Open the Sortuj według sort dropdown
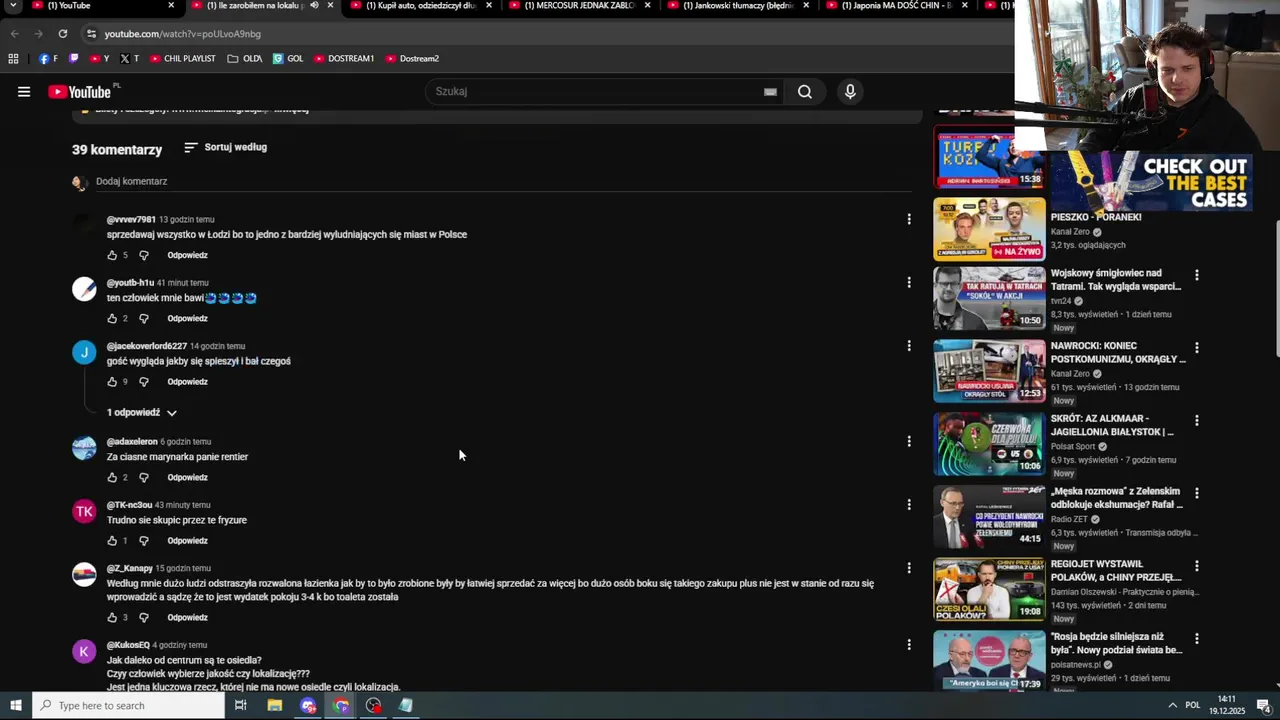Screen dimensions: 1280x720 [x=226, y=147]
